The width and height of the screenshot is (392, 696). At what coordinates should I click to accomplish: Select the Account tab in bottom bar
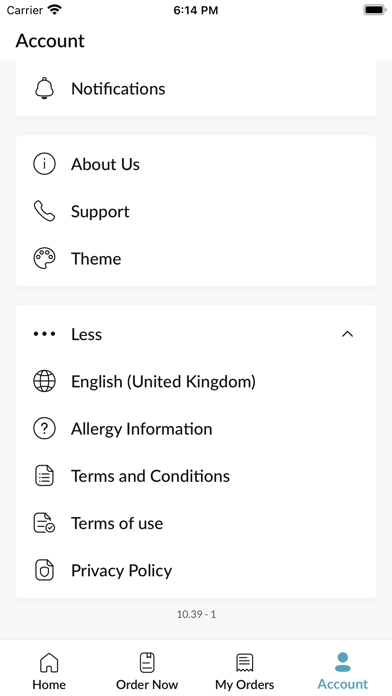click(x=343, y=671)
